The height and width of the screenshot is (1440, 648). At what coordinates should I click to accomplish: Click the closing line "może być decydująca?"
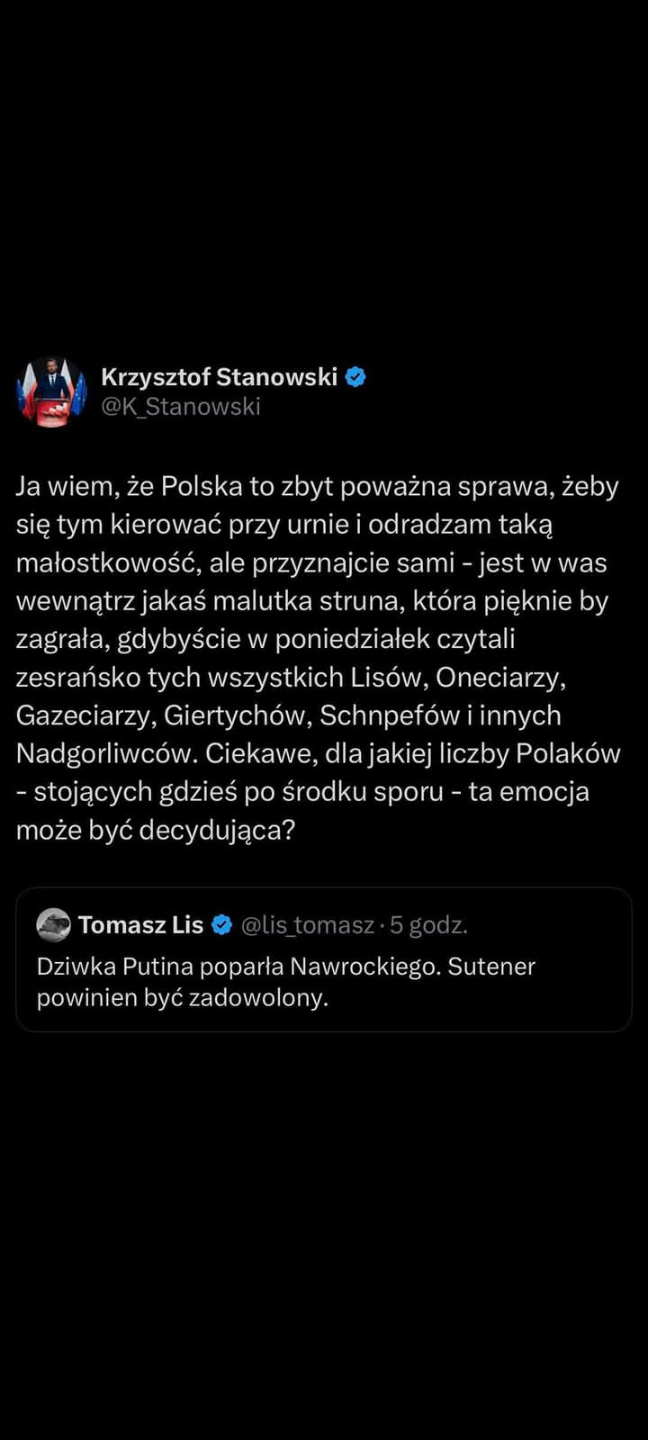click(x=155, y=829)
